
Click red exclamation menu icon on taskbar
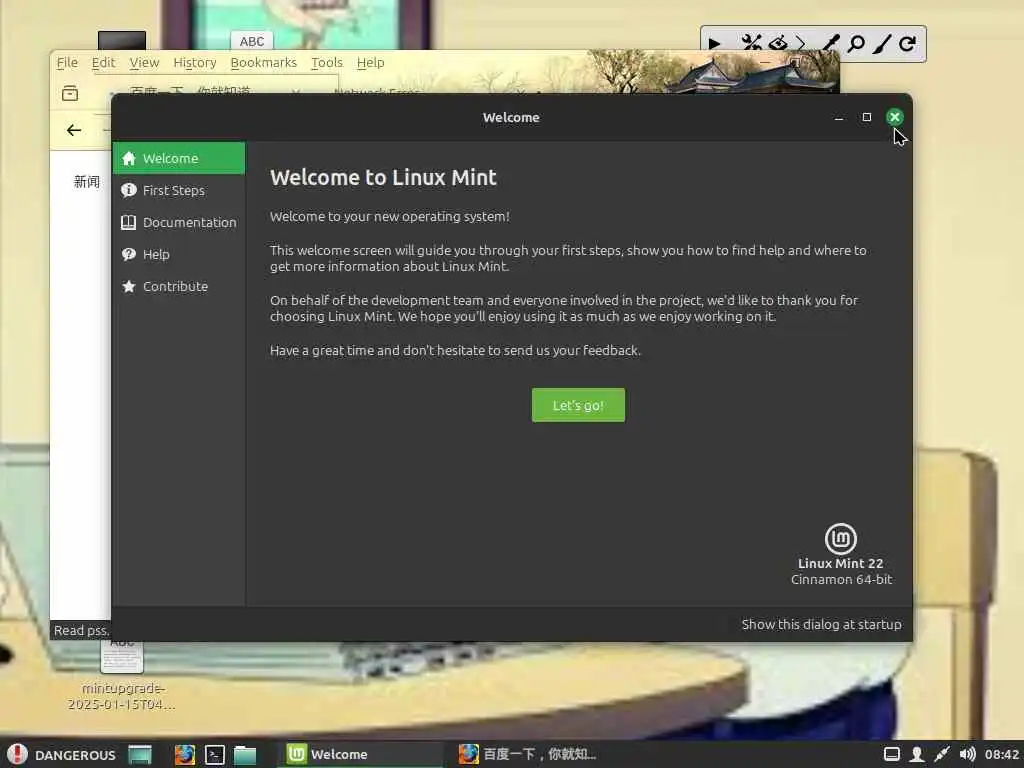pos(17,754)
